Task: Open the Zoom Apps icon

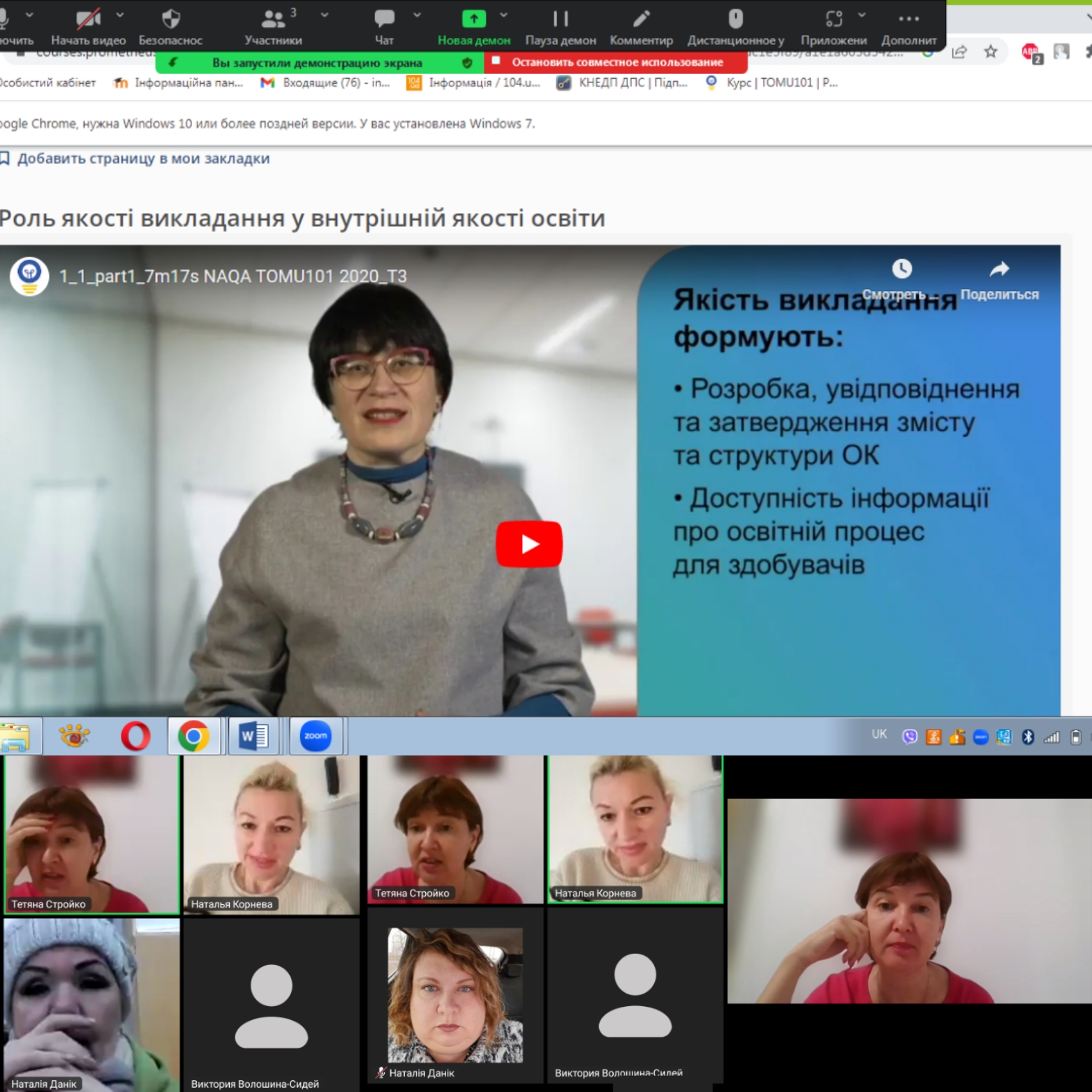Action: tap(834, 19)
